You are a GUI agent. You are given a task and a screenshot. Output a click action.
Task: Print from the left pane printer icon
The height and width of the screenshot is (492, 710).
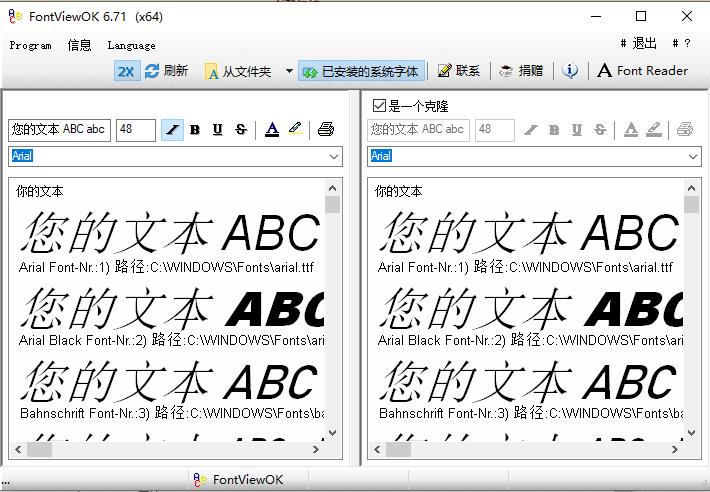click(x=326, y=129)
